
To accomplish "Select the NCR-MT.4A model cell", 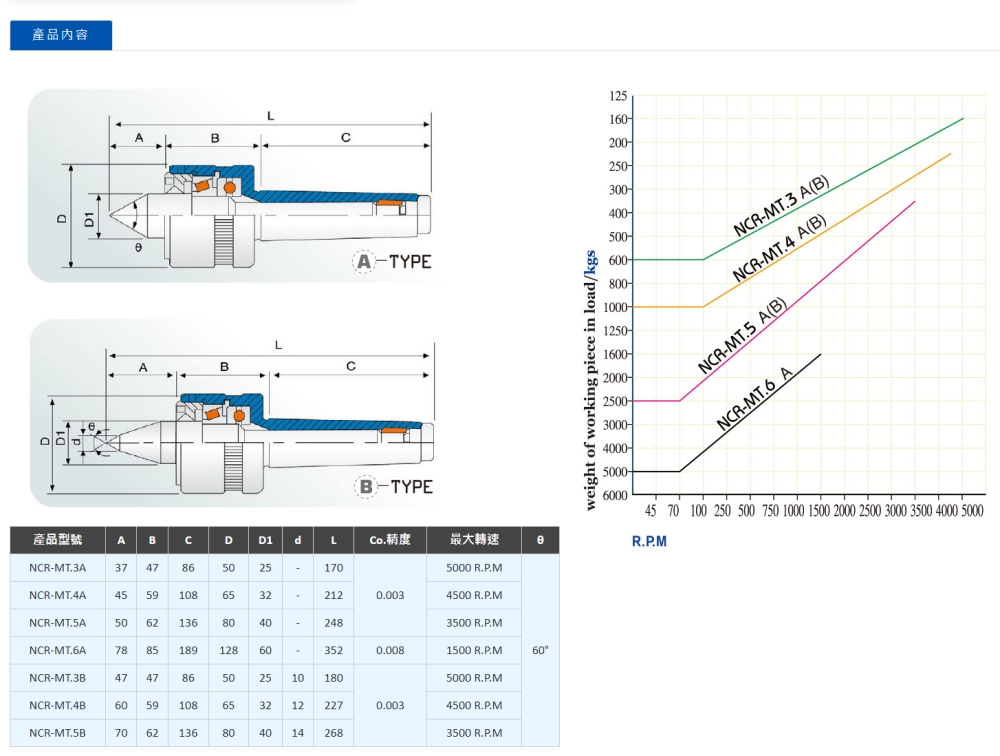I will (x=57, y=595).
